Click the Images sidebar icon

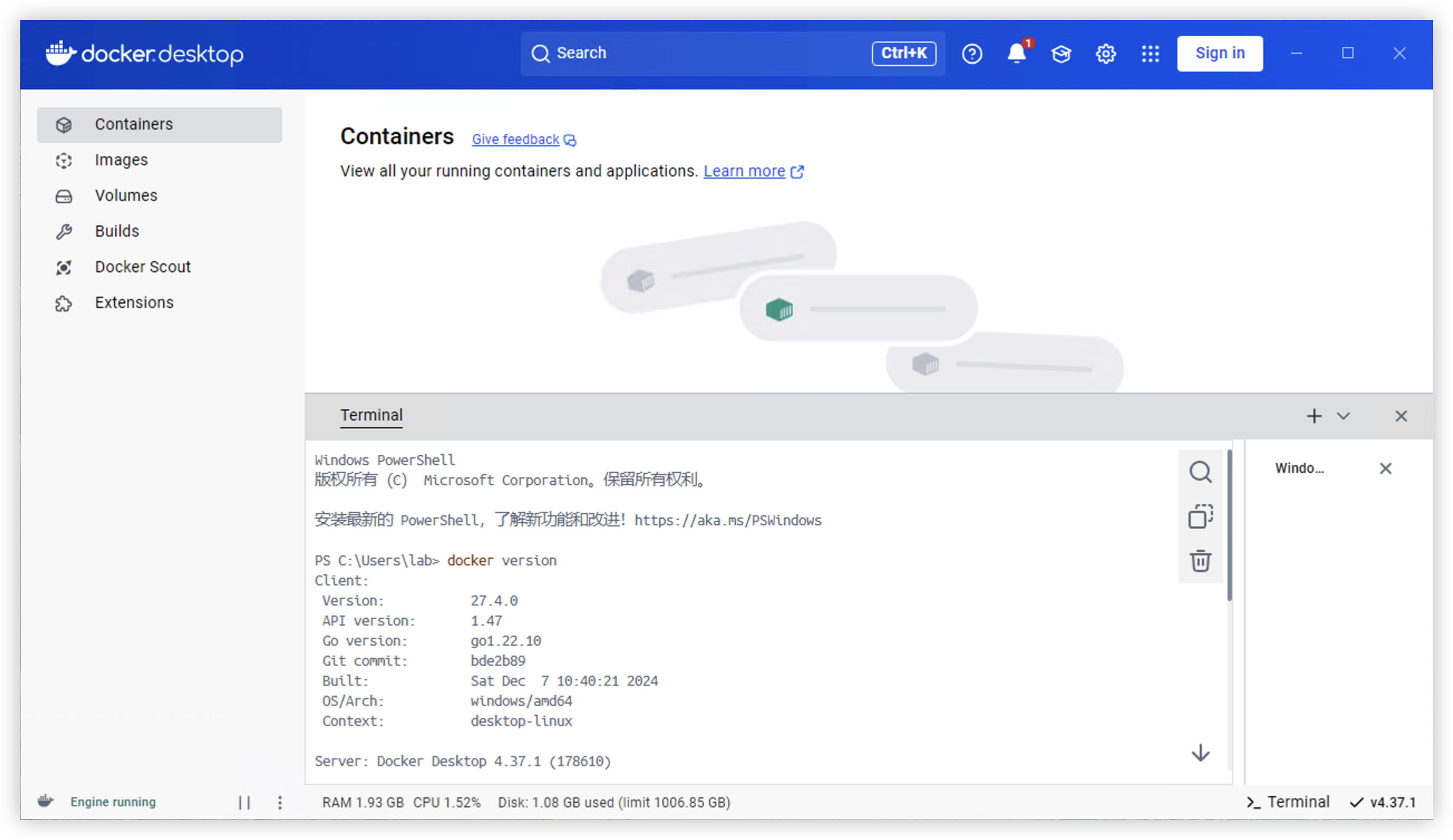pos(64,160)
